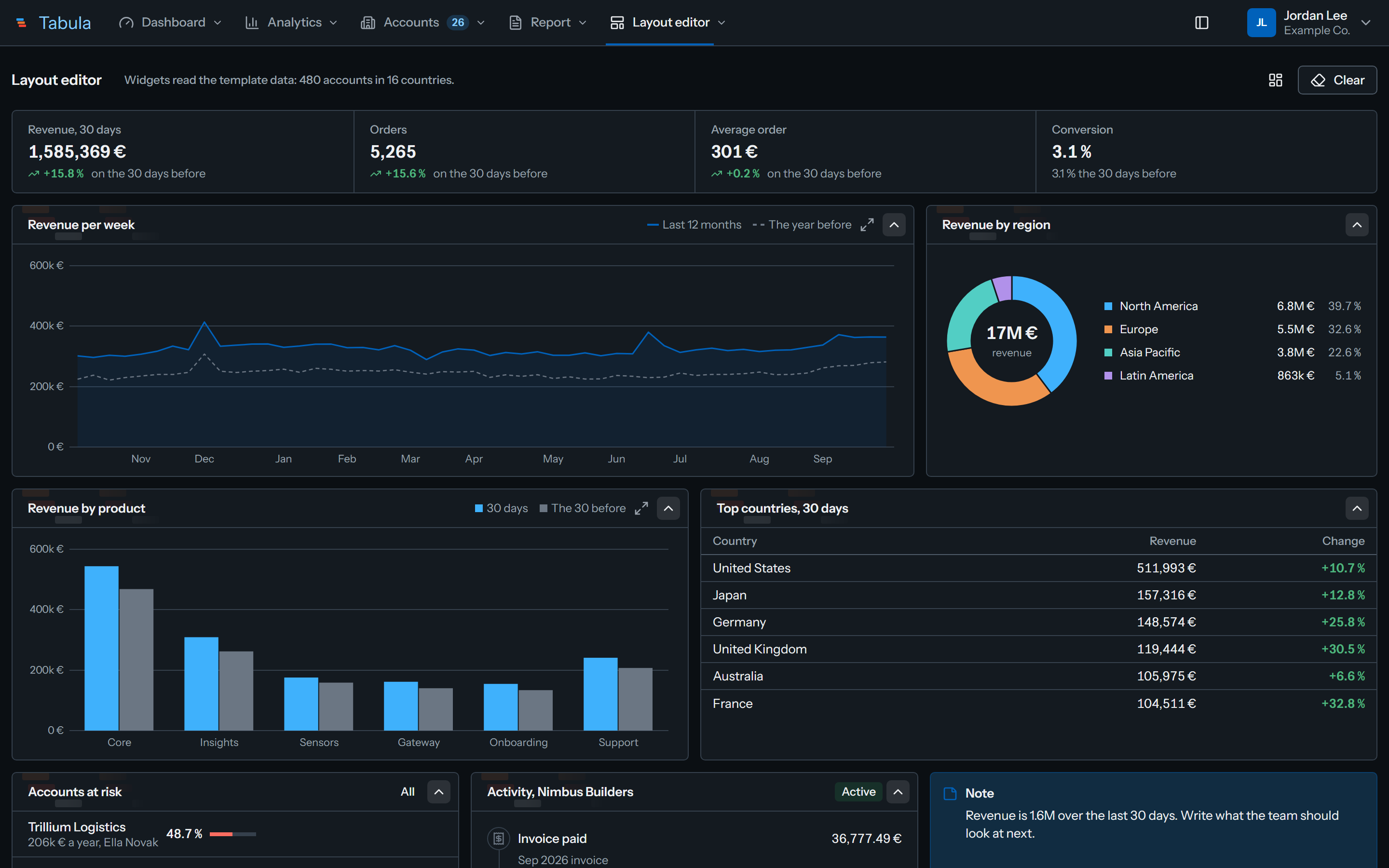1389x868 pixels.
Task: Click the Note document icon
Action: click(x=950, y=793)
